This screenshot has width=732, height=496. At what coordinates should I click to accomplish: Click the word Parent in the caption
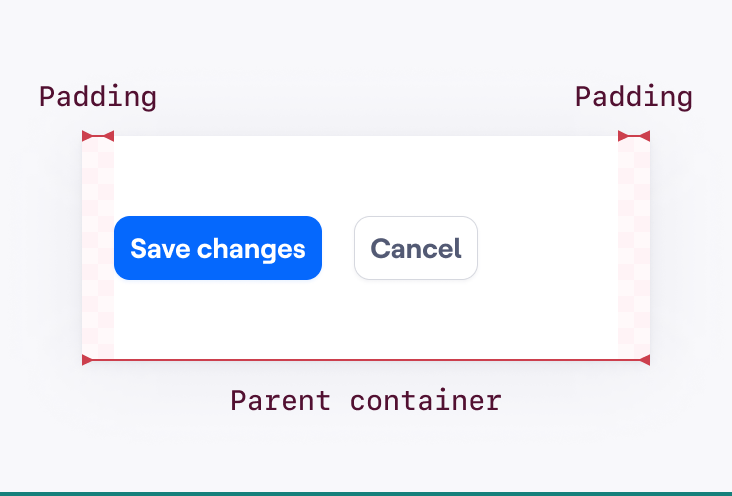coord(281,400)
